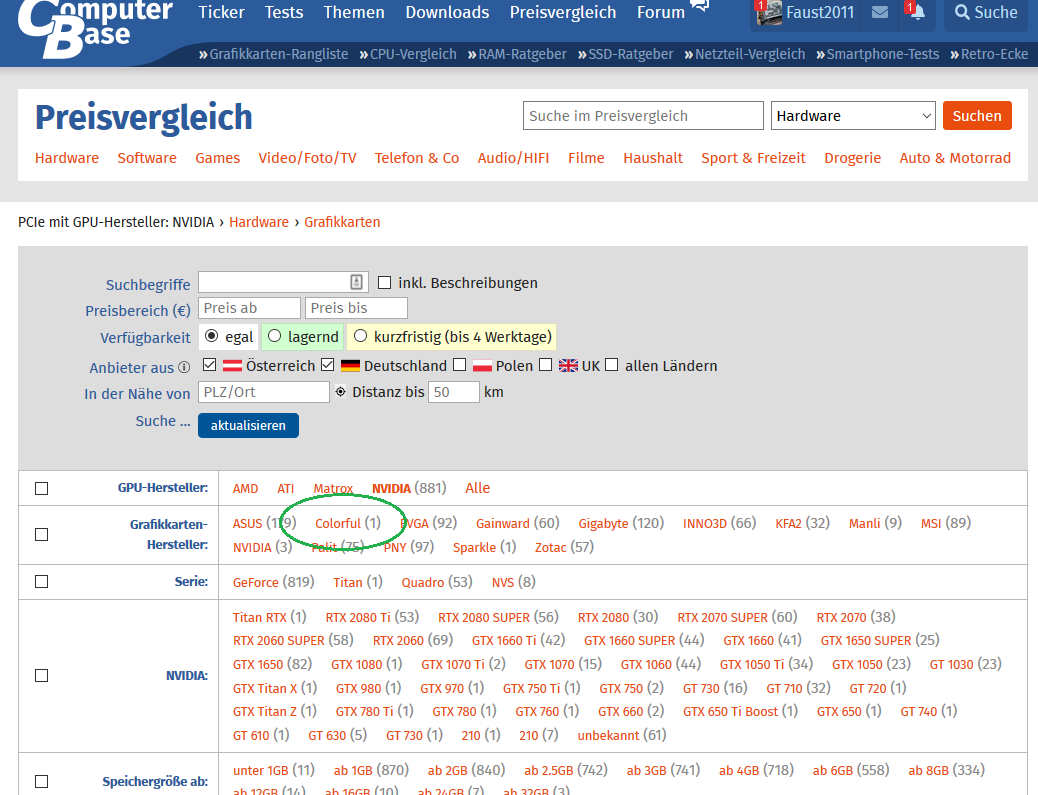Screen dimensions: 1038x795
Task: Click the UK flag icon
Action: [x=568, y=365]
